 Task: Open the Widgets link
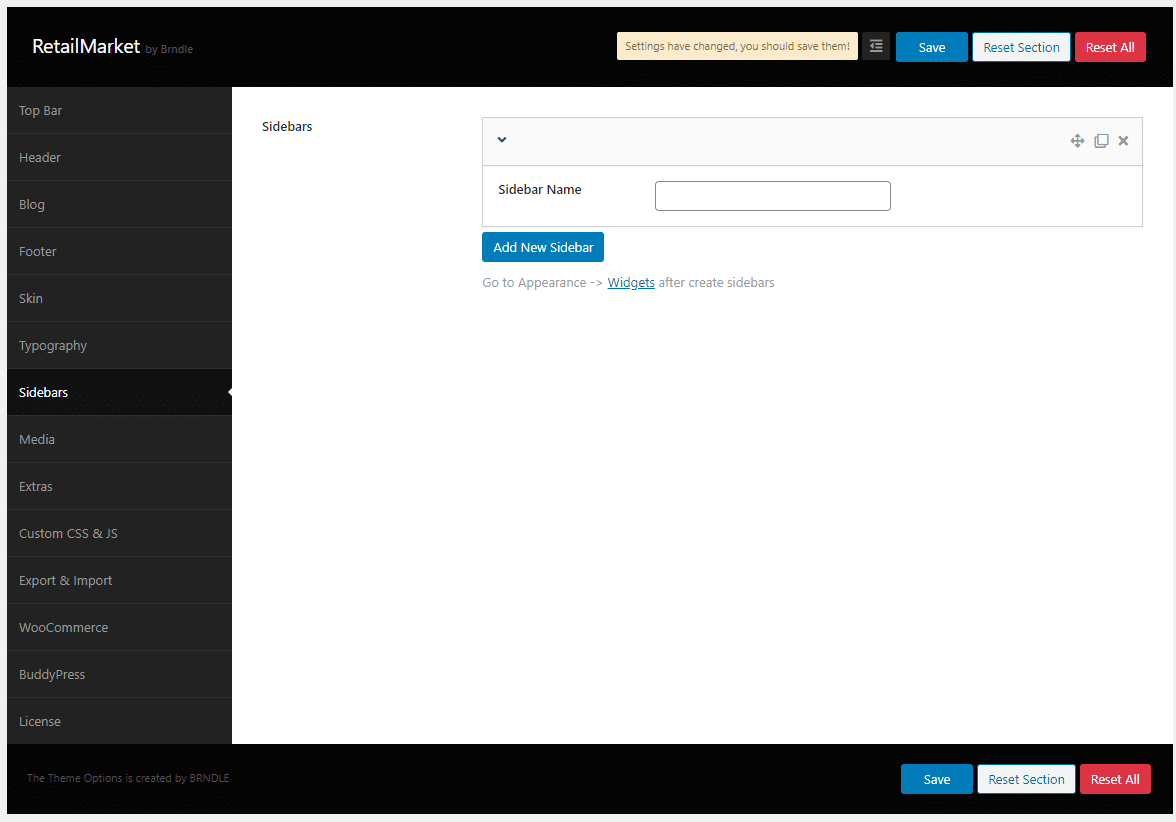[x=631, y=283]
